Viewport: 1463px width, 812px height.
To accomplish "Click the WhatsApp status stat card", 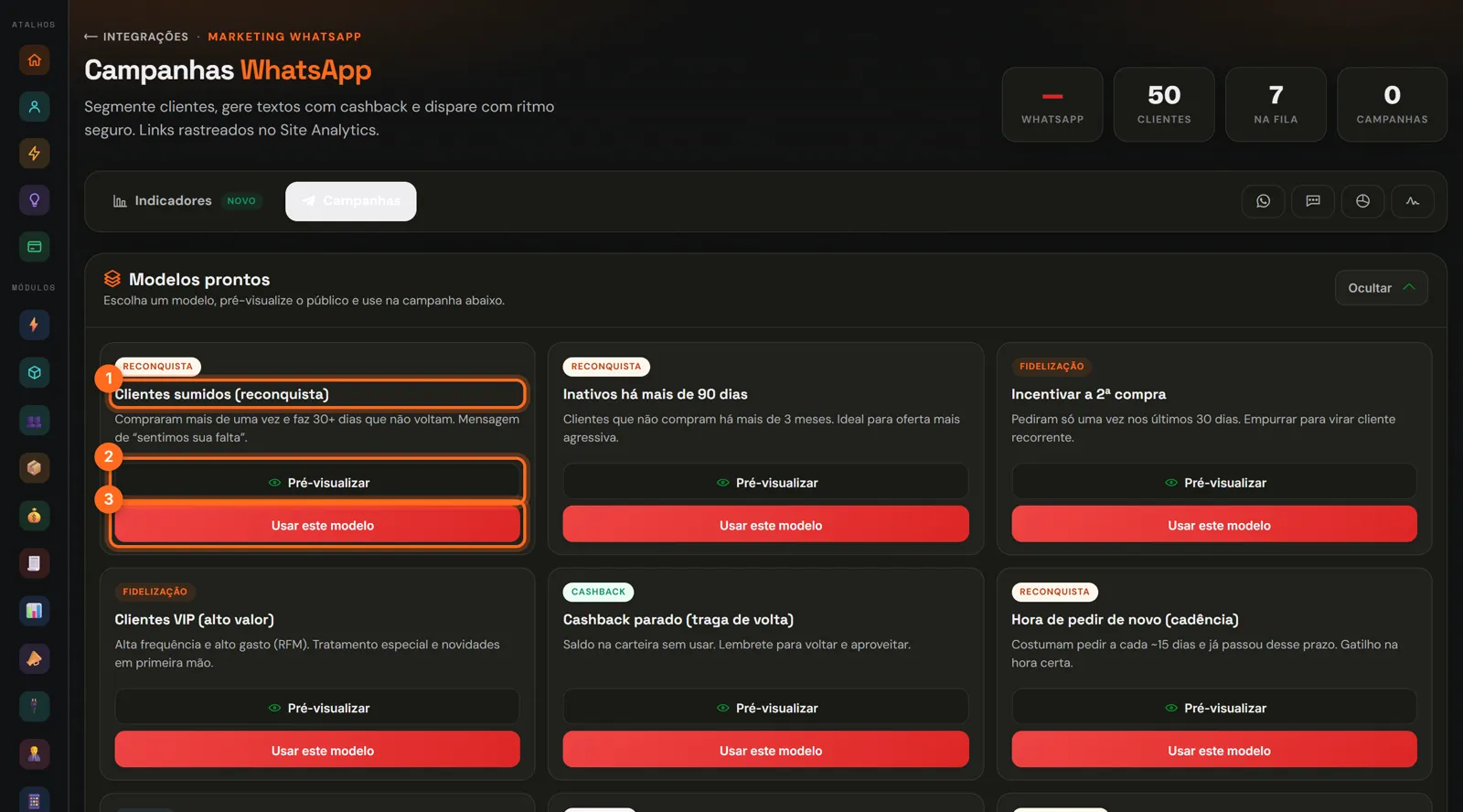I will 1052,104.
